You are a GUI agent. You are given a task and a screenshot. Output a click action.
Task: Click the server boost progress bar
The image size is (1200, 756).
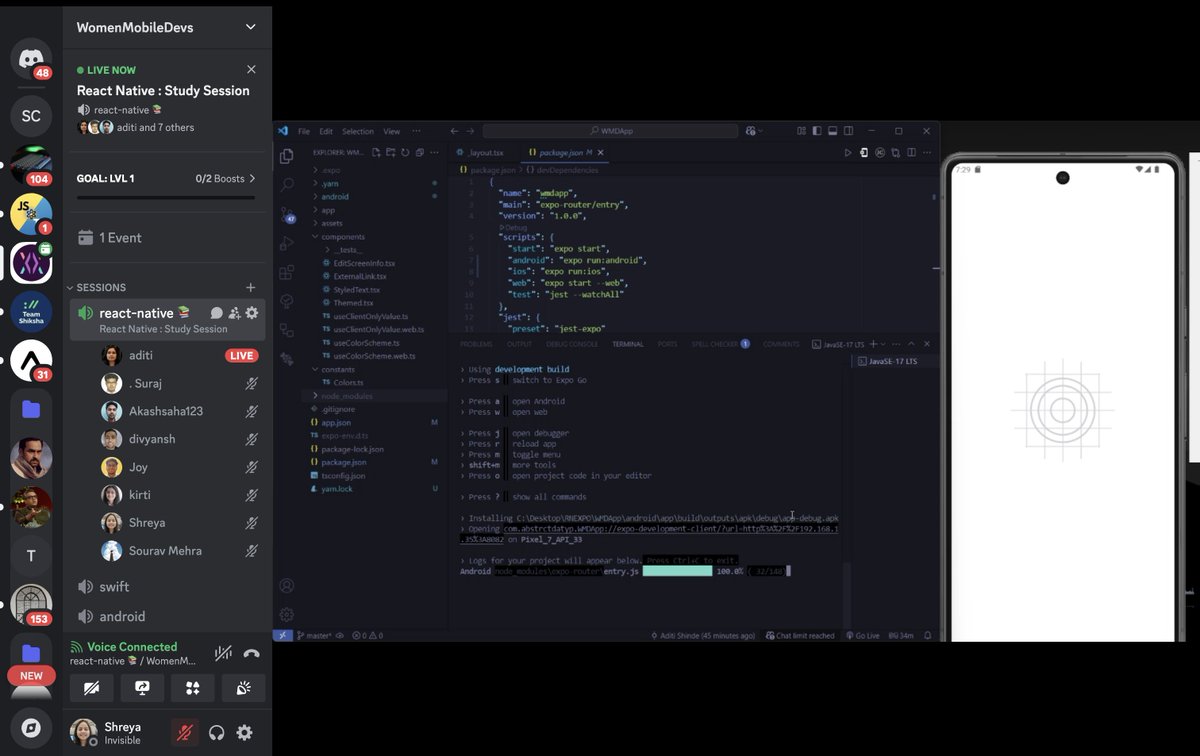(x=166, y=198)
